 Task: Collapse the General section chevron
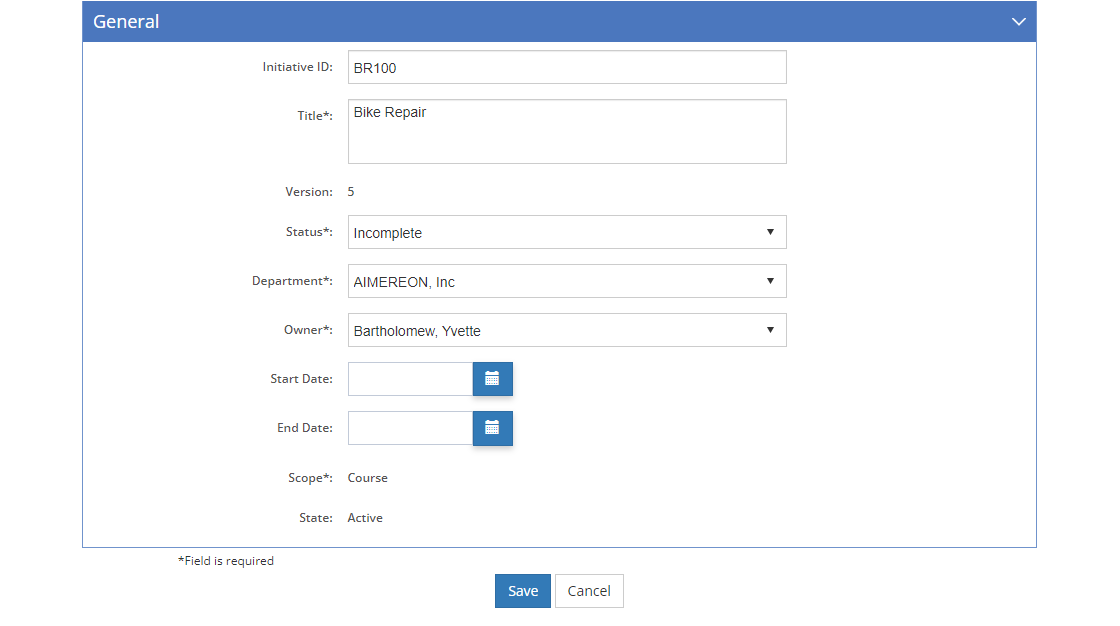1019,21
